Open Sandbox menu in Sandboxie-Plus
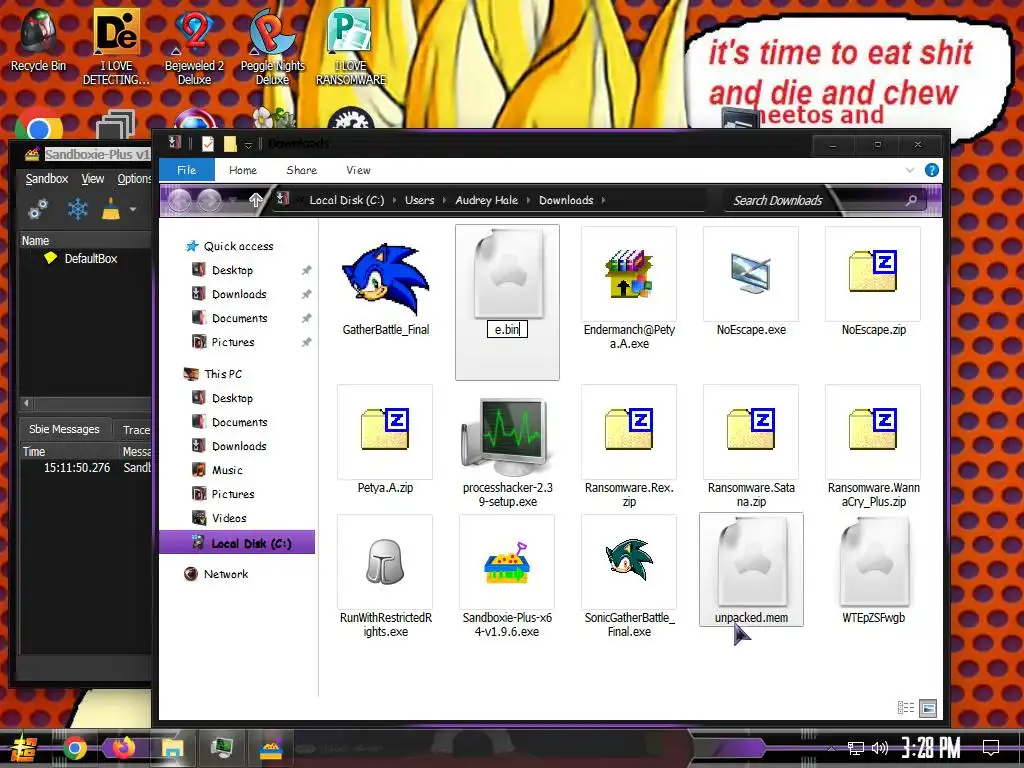Screen dimensions: 1024x768 (46, 178)
